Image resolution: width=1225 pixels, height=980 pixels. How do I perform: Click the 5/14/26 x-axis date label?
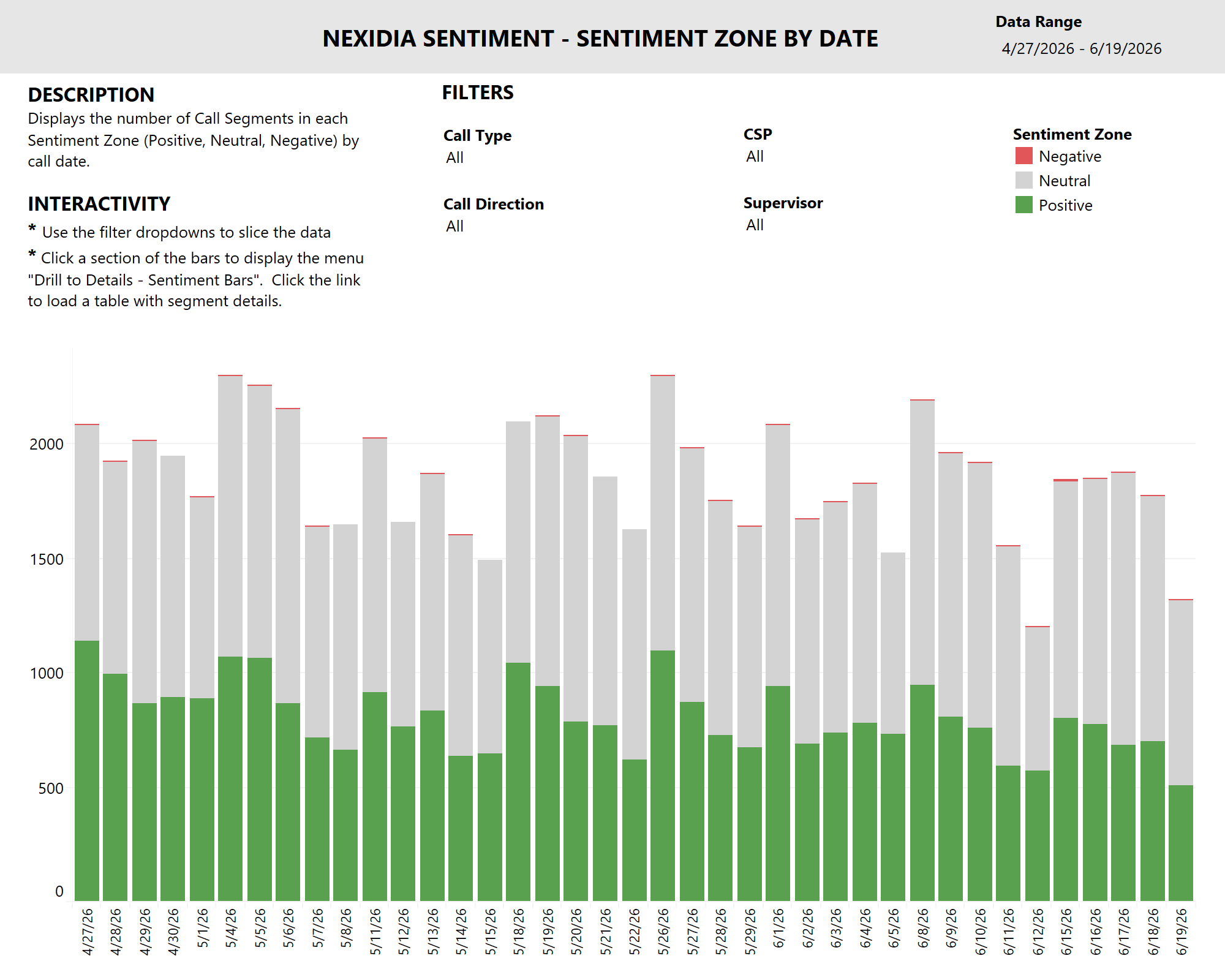[461, 931]
